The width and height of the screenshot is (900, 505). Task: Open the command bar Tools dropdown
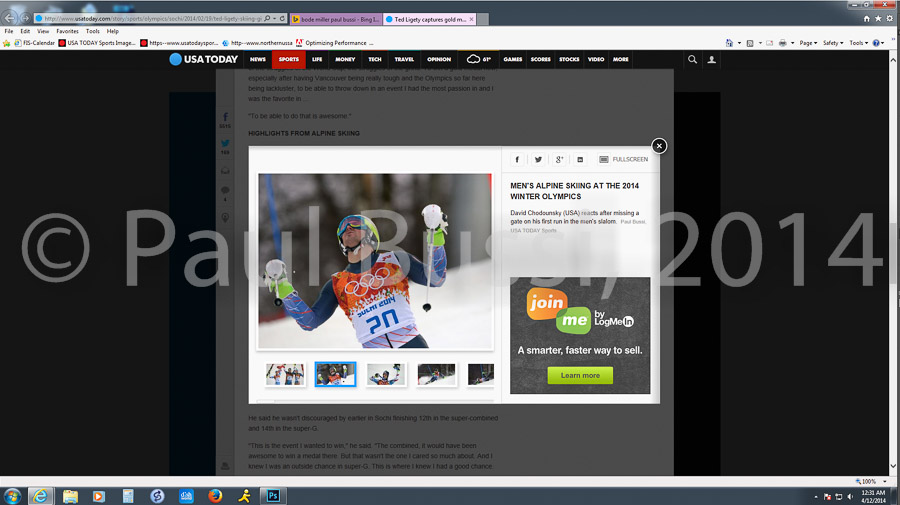coord(858,43)
